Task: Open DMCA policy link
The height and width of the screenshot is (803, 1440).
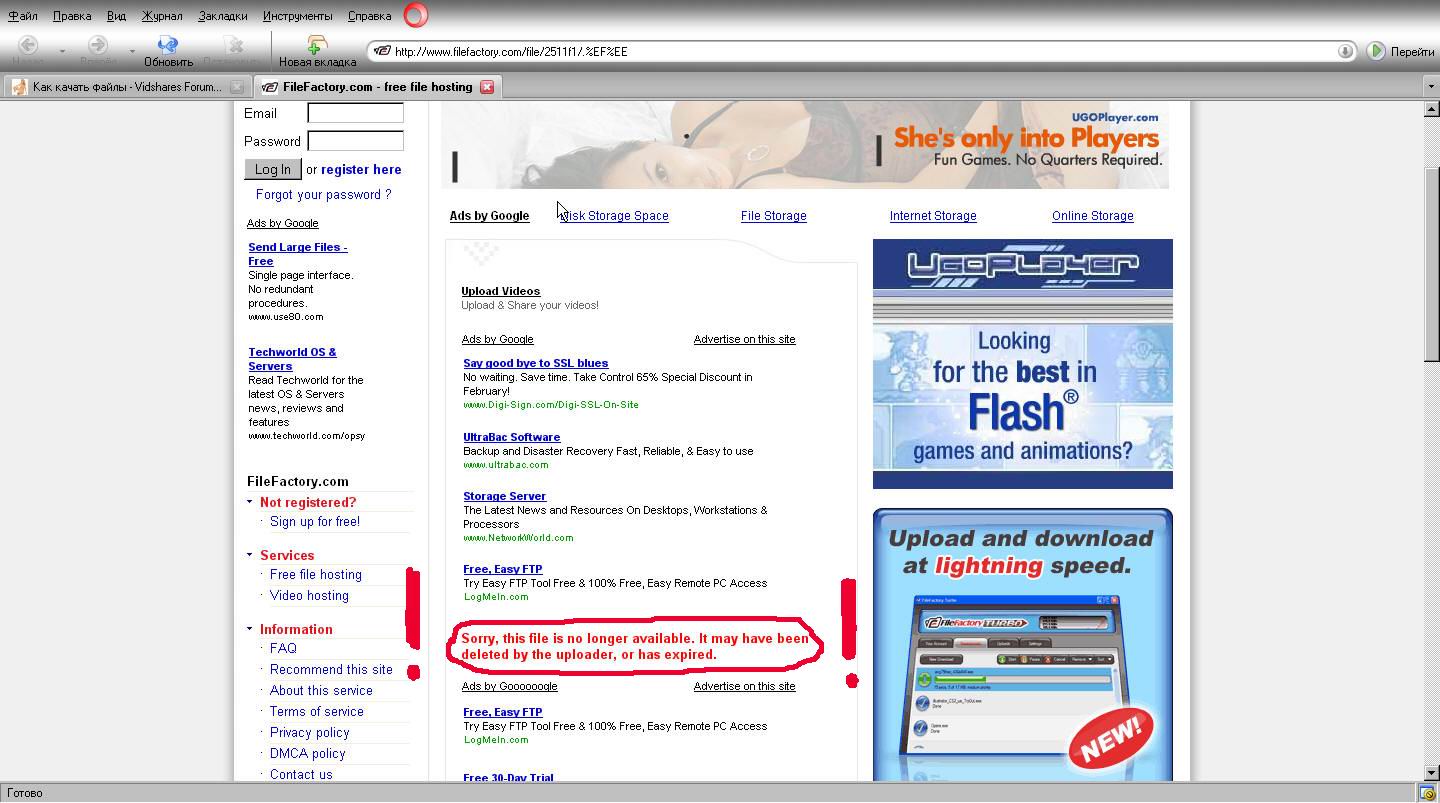Action: click(x=307, y=754)
